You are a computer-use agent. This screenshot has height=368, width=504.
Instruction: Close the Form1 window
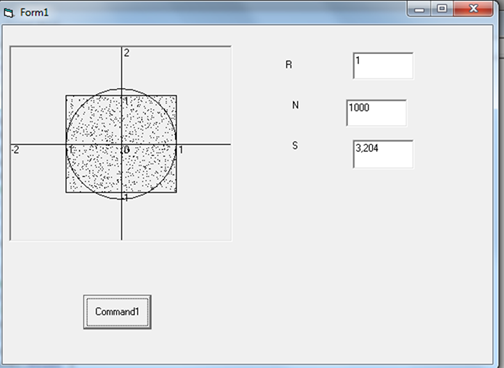tap(473, 9)
